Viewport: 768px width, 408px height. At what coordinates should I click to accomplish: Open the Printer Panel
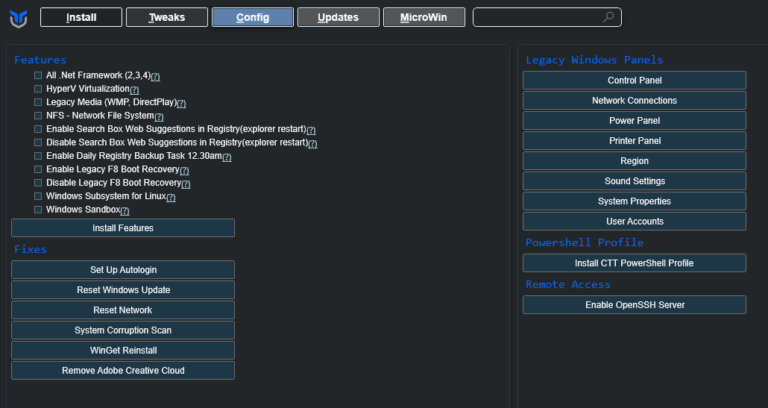(x=634, y=141)
